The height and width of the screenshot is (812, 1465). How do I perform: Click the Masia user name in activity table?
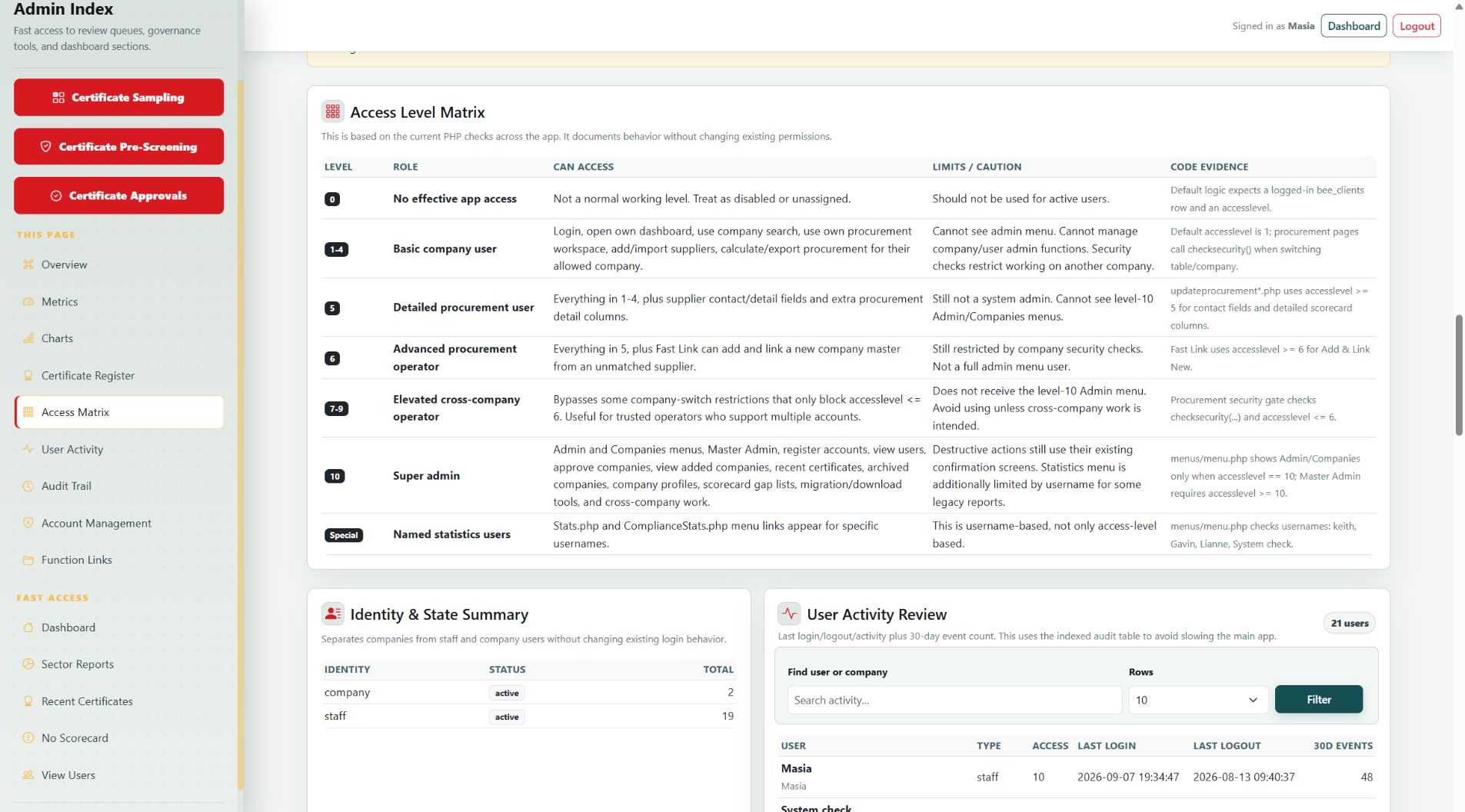[796, 768]
